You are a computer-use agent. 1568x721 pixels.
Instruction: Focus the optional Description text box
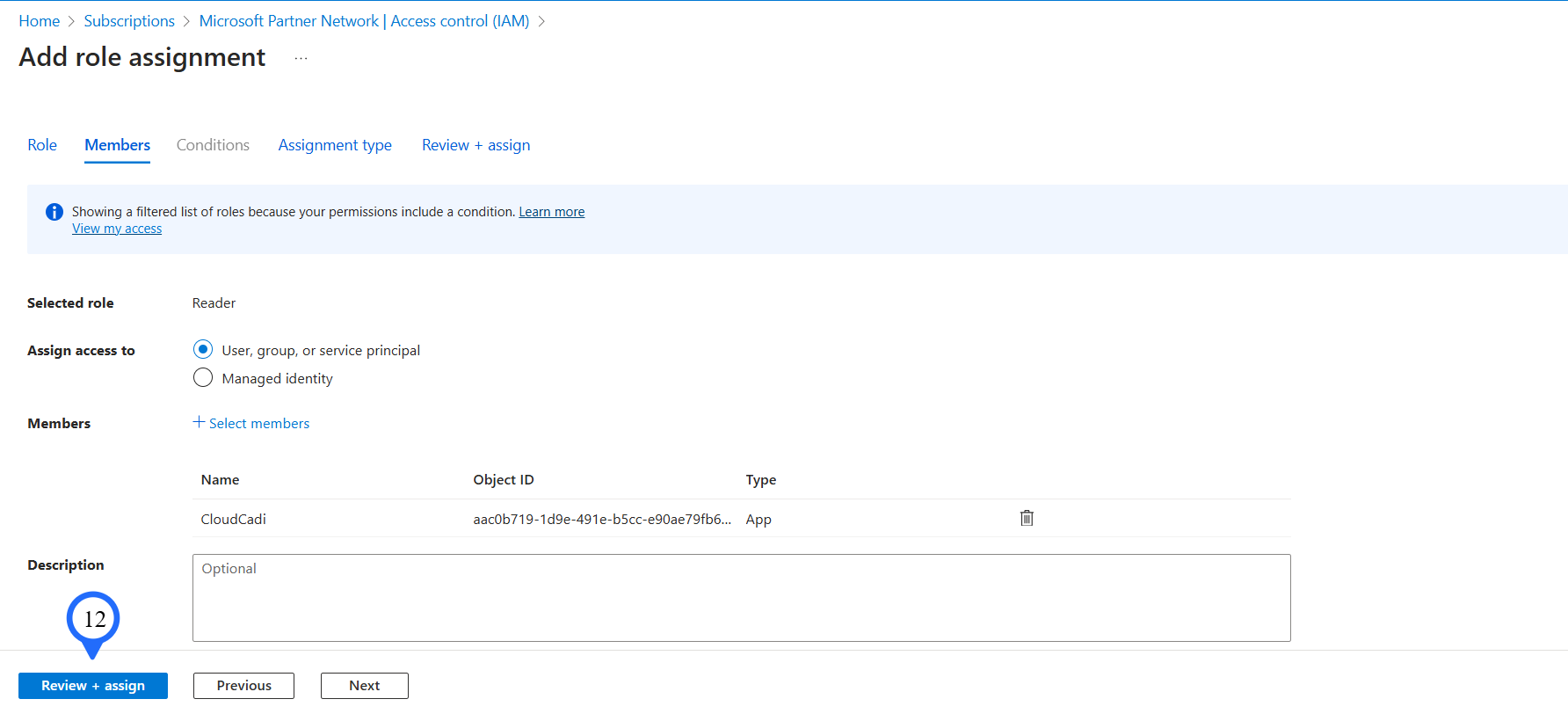click(x=741, y=598)
